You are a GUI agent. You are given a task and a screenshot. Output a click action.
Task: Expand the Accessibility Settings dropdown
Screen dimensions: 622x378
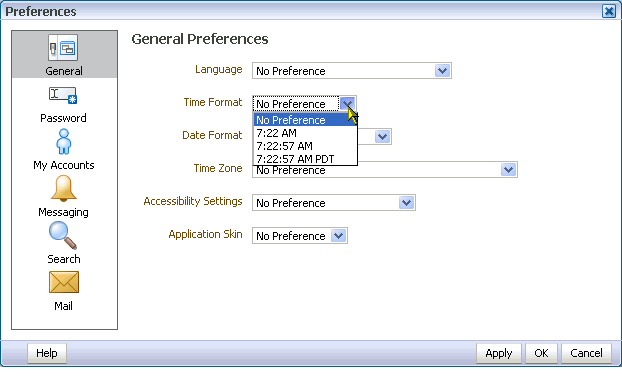tap(406, 203)
